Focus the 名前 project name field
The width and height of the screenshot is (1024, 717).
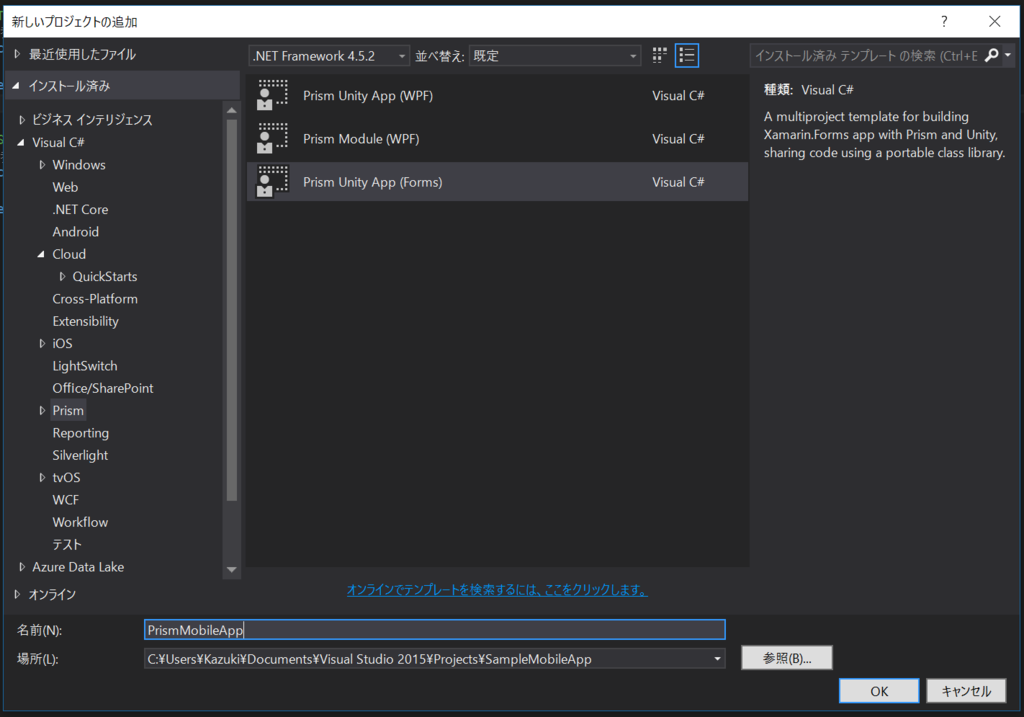[434, 629]
